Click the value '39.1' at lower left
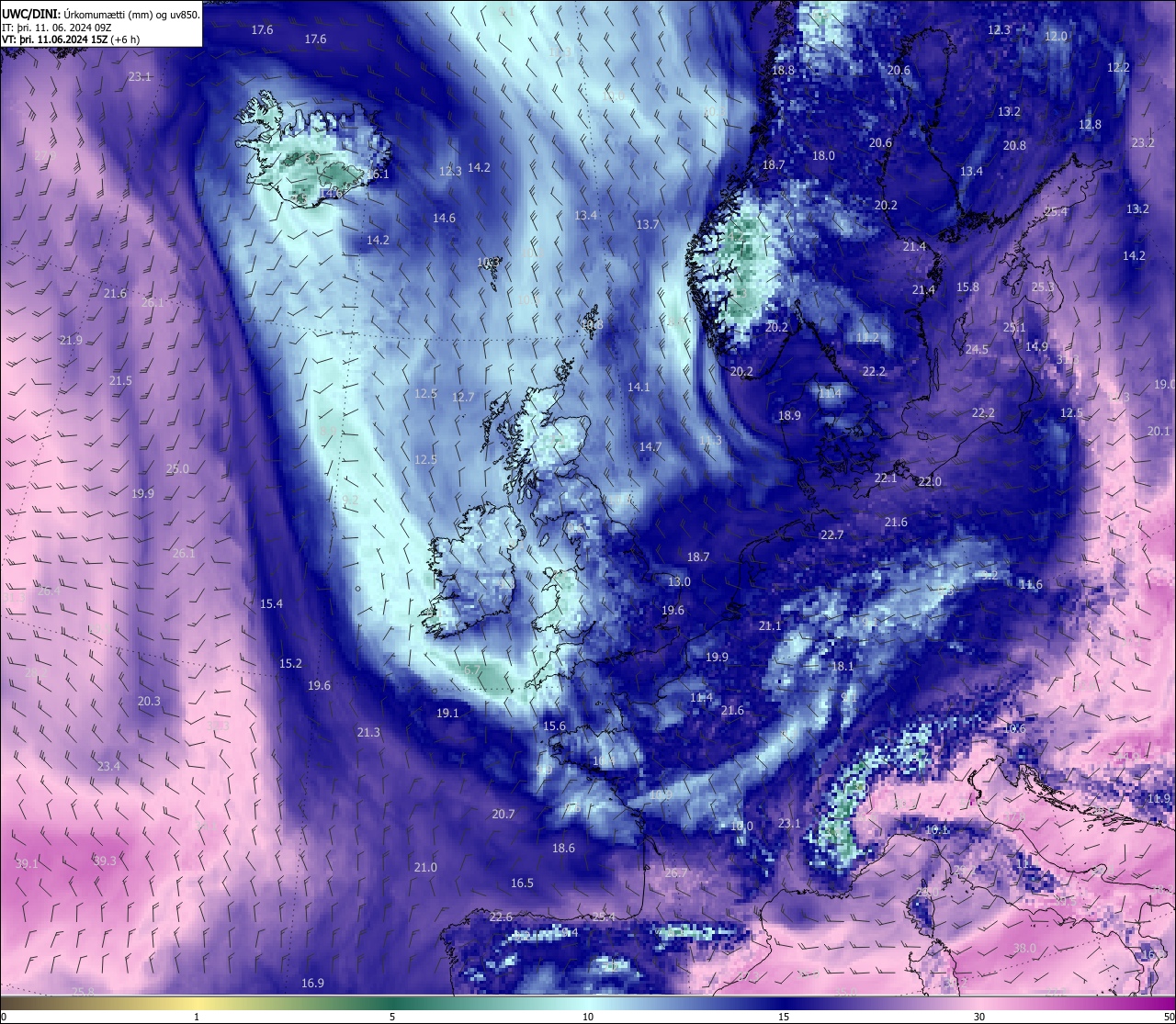The height and width of the screenshot is (1024, 1176). coord(28,864)
